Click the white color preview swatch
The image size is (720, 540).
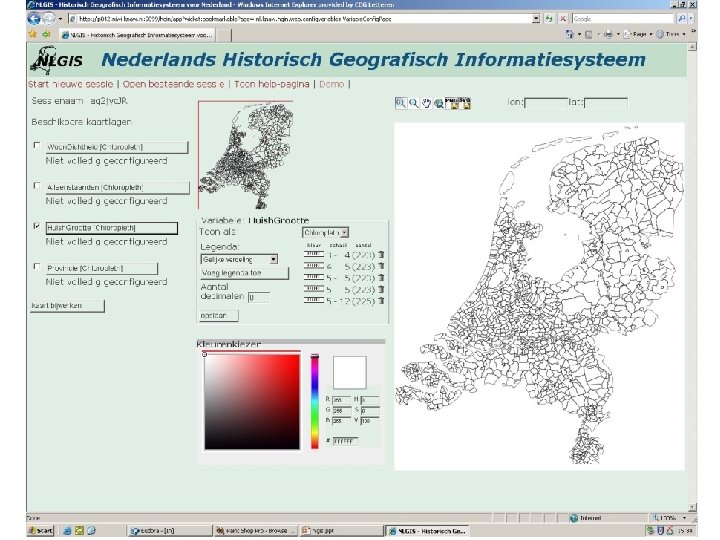[350, 372]
